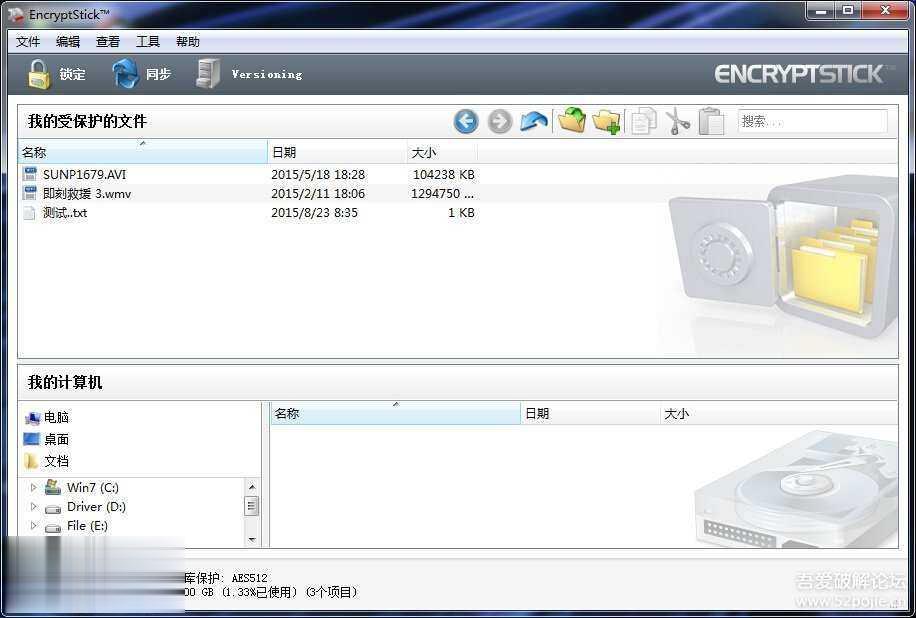
Task: Sort protected files by 日期 column
Action: click(337, 152)
